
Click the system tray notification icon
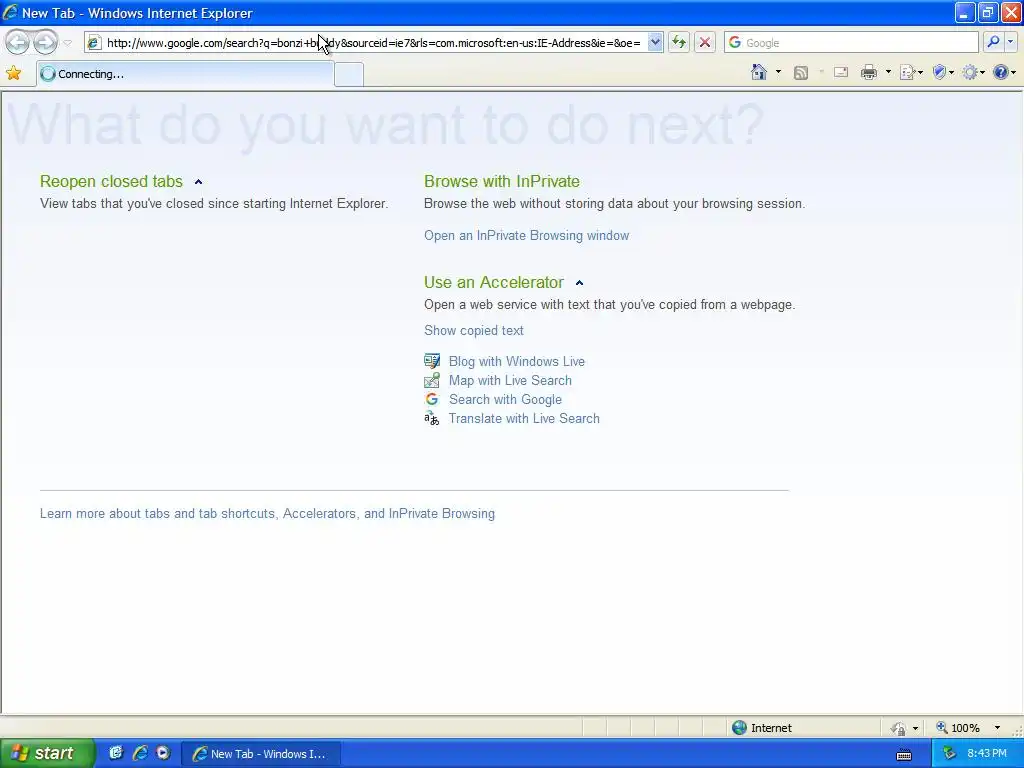coord(950,754)
